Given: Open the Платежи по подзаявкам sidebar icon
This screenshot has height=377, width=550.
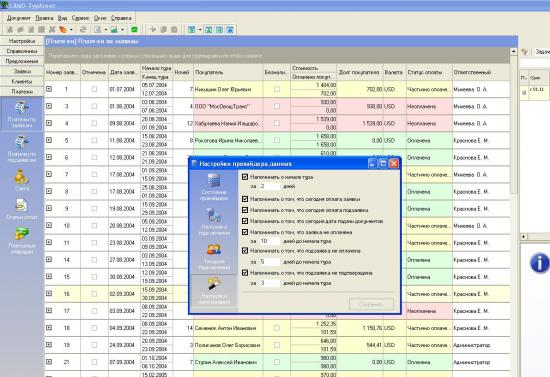Looking at the screenshot, I should 22,142.
